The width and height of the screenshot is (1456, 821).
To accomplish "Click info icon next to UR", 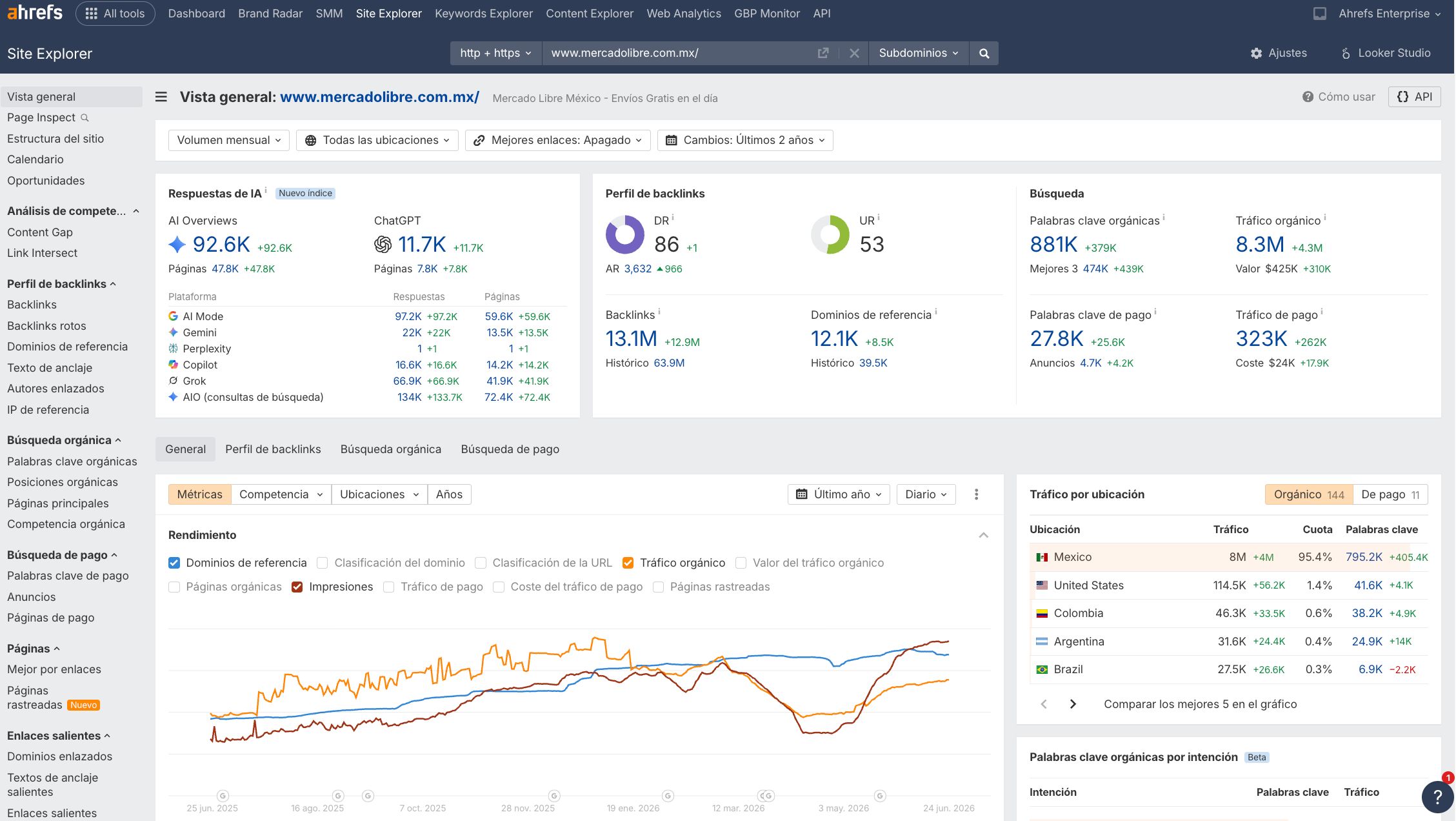I will coord(879,218).
